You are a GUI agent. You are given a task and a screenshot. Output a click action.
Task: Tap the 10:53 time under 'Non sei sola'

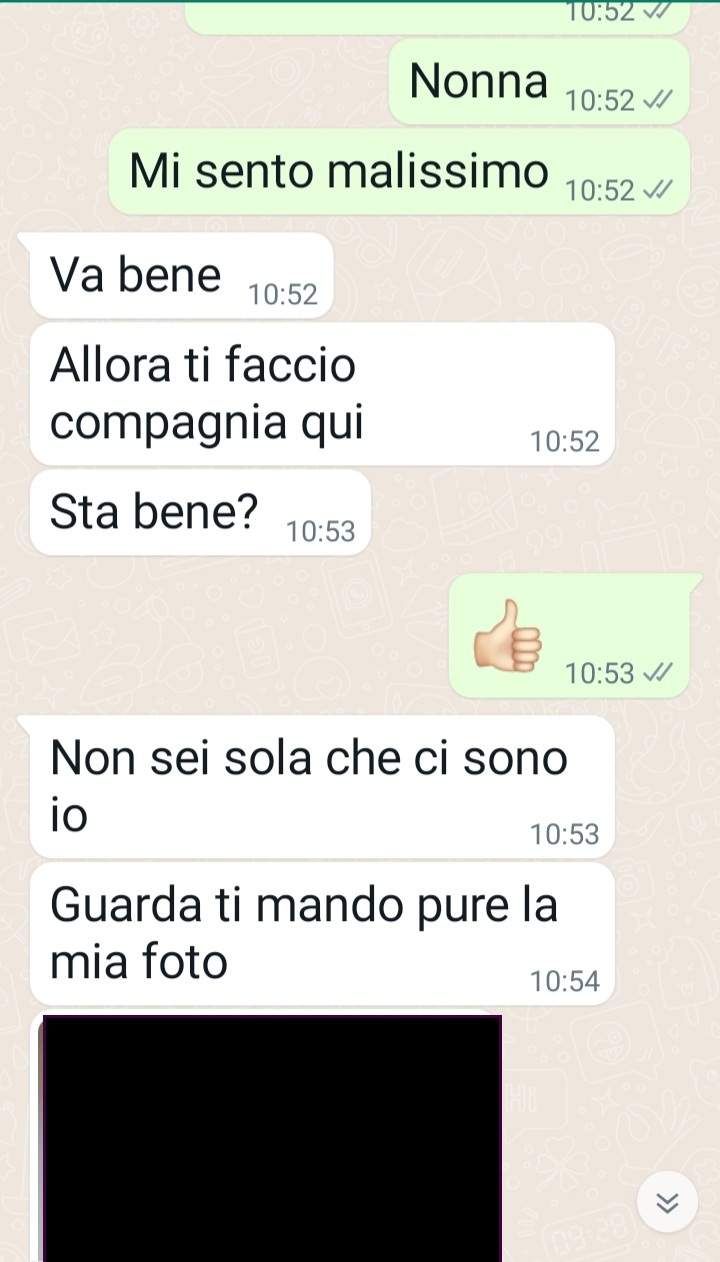point(565,834)
